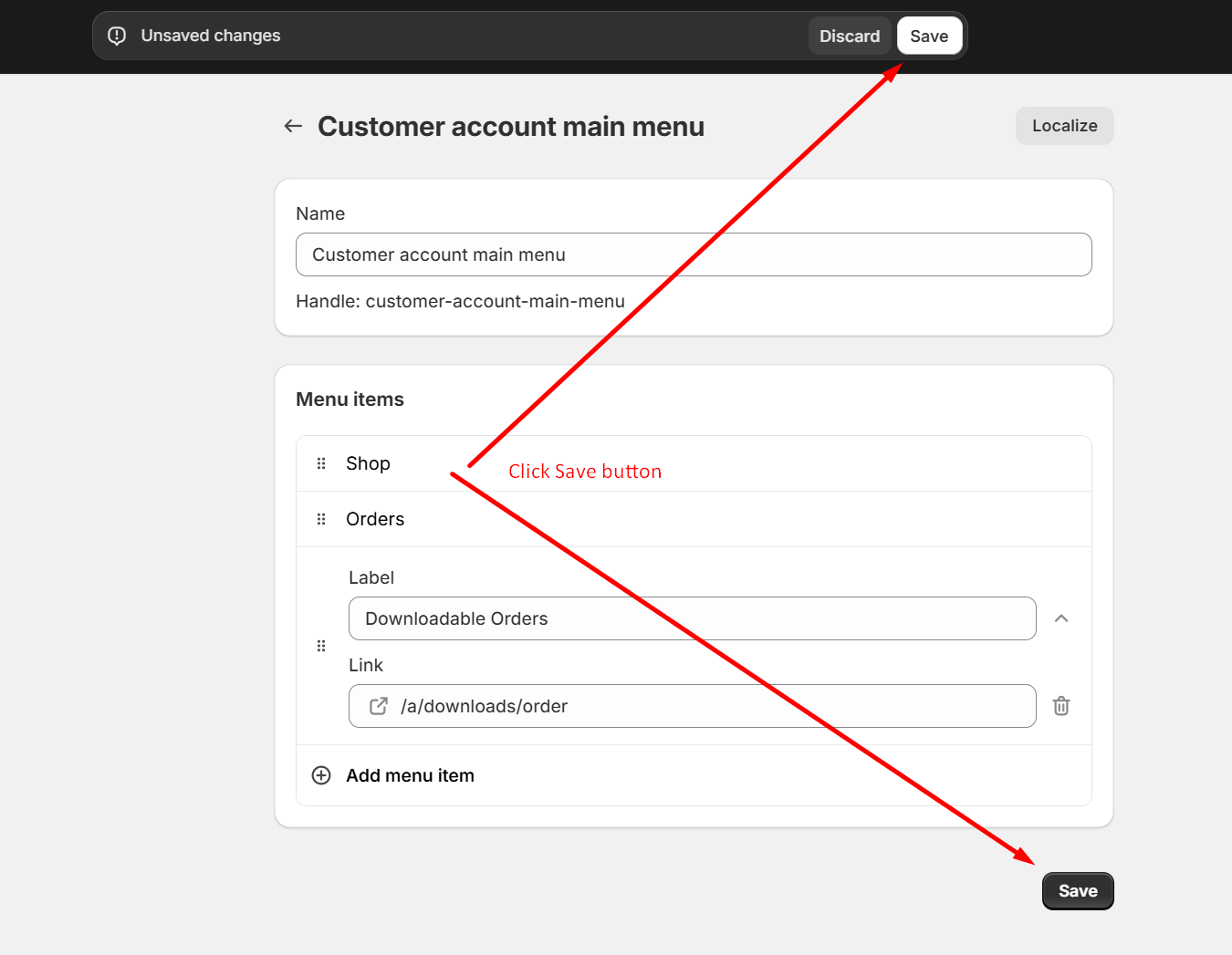Open the Localize options
Screen dimensions: 1232x955
[1064, 126]
